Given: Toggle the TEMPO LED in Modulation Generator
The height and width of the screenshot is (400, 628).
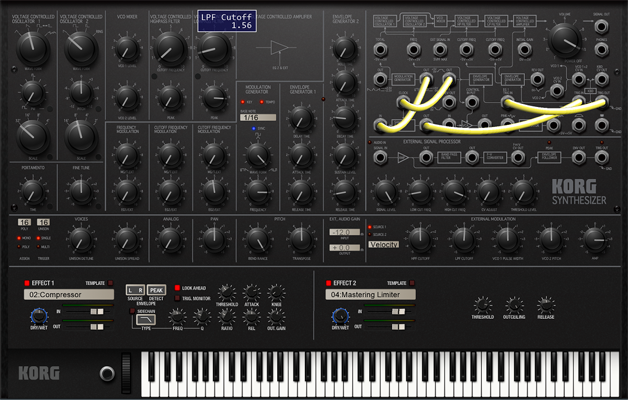Looking at the screenshot, I should (x=262, y=102).
